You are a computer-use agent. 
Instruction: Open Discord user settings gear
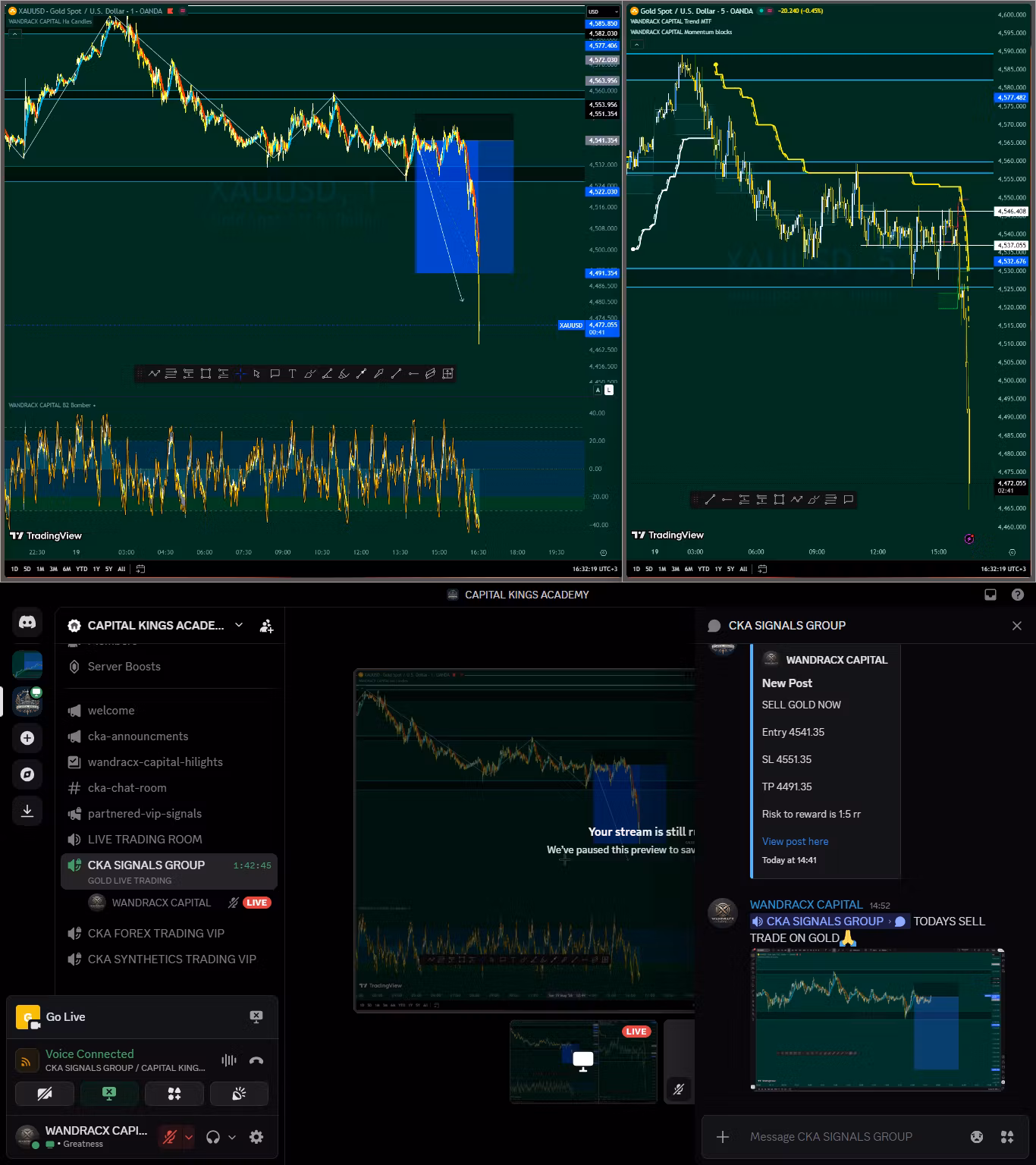click(256, 1136)
